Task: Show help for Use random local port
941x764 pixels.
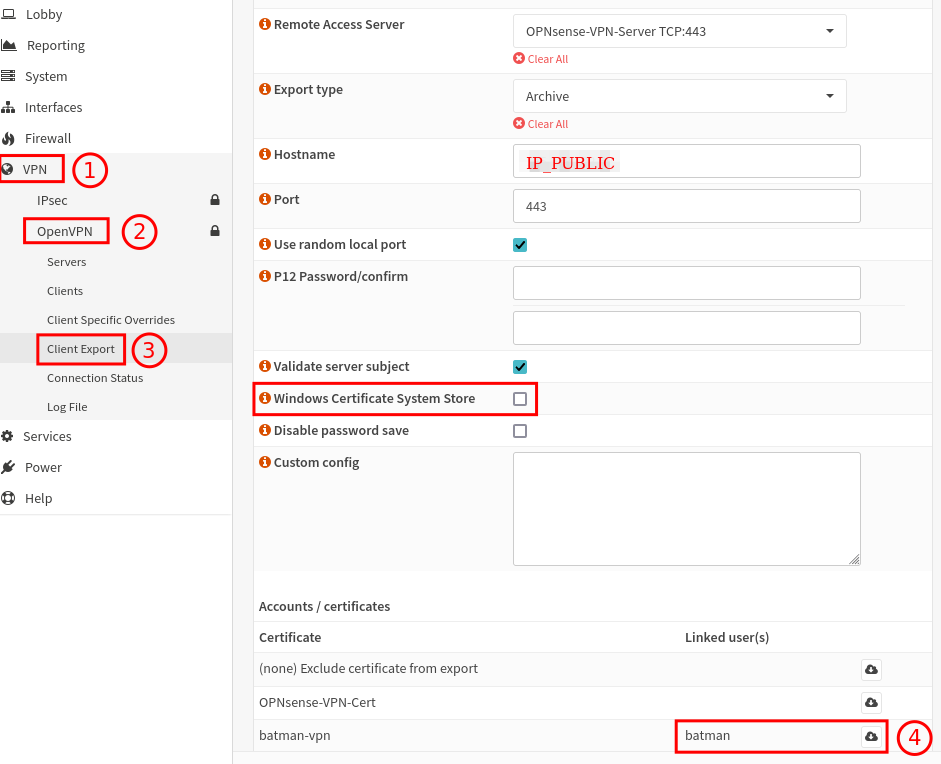Action: click(x=265, y=244)
